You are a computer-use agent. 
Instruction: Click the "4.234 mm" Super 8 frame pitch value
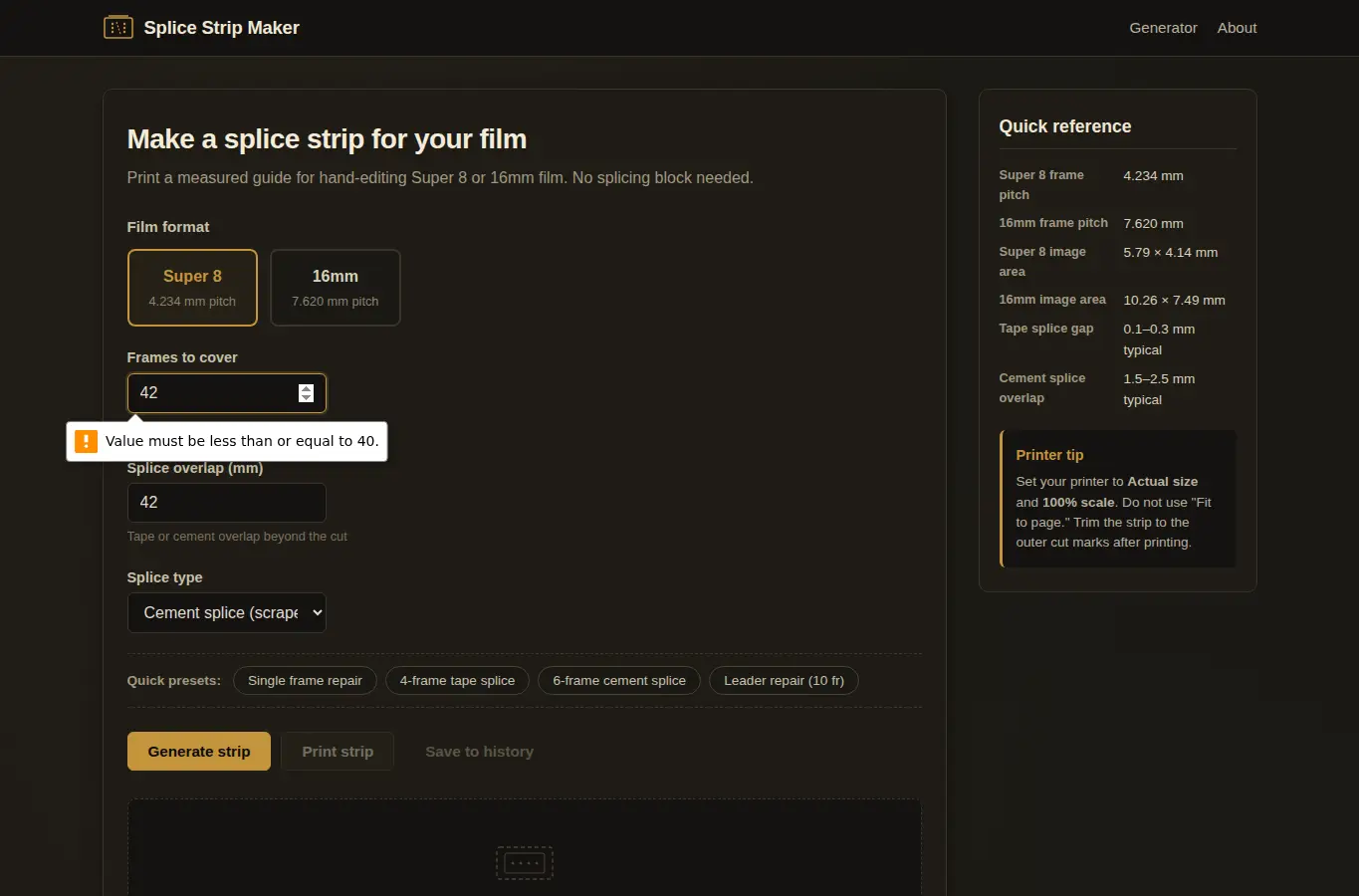(1153, 176)
